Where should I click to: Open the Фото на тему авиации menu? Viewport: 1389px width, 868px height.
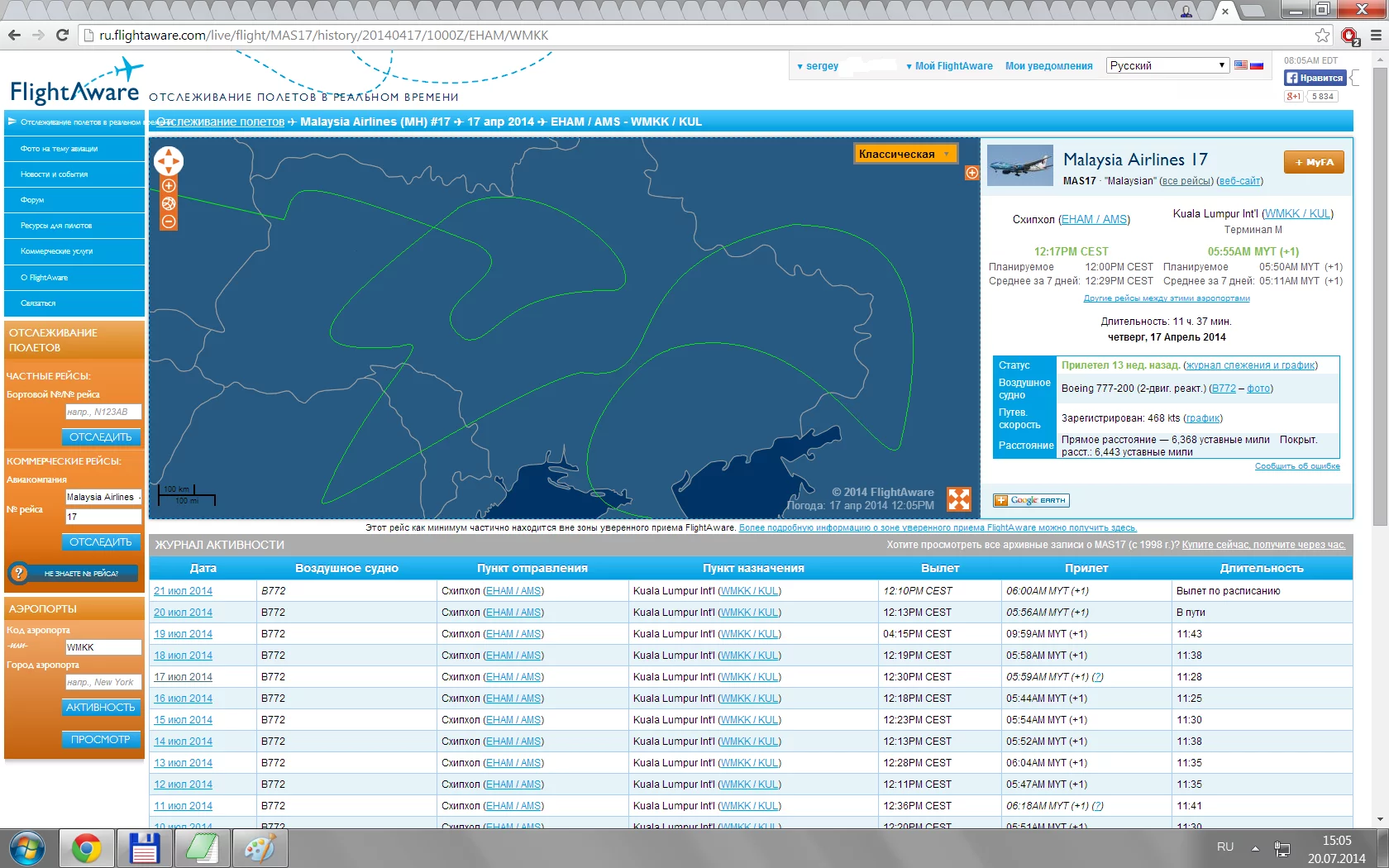point(74,149)
